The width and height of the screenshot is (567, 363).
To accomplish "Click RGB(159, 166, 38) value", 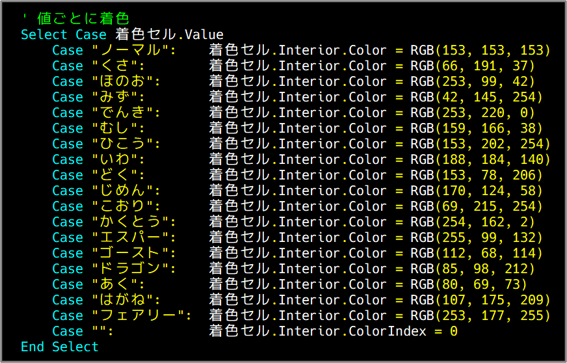I will [x=477, y=128].
